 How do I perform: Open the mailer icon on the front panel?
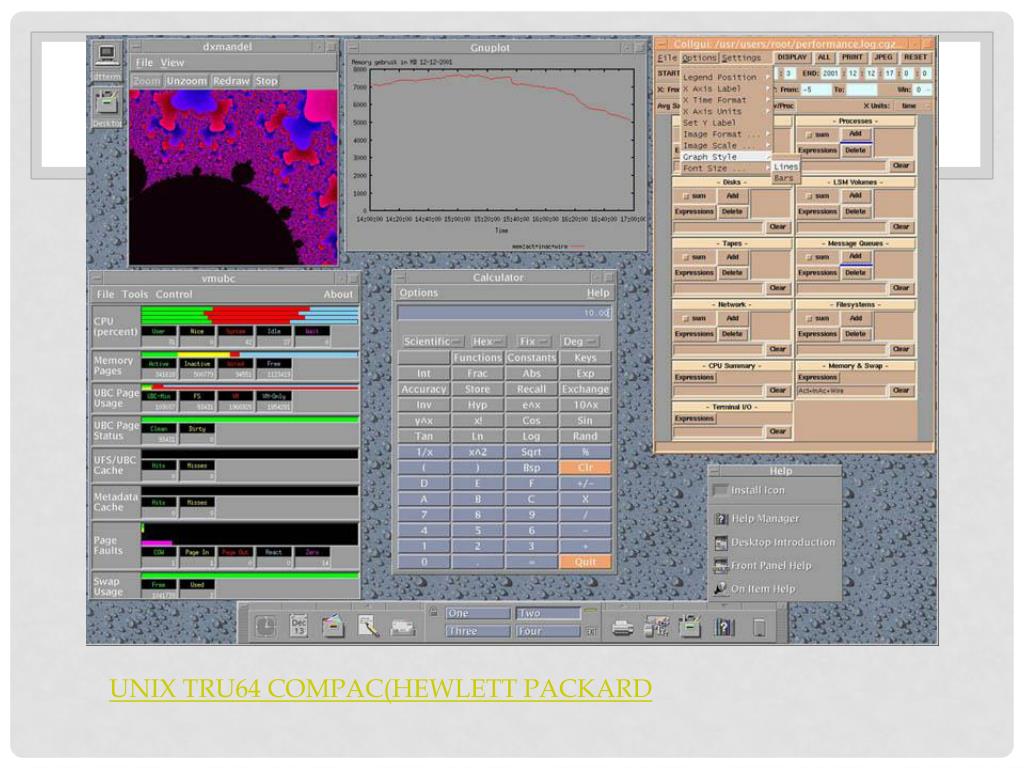coord(402,628)
